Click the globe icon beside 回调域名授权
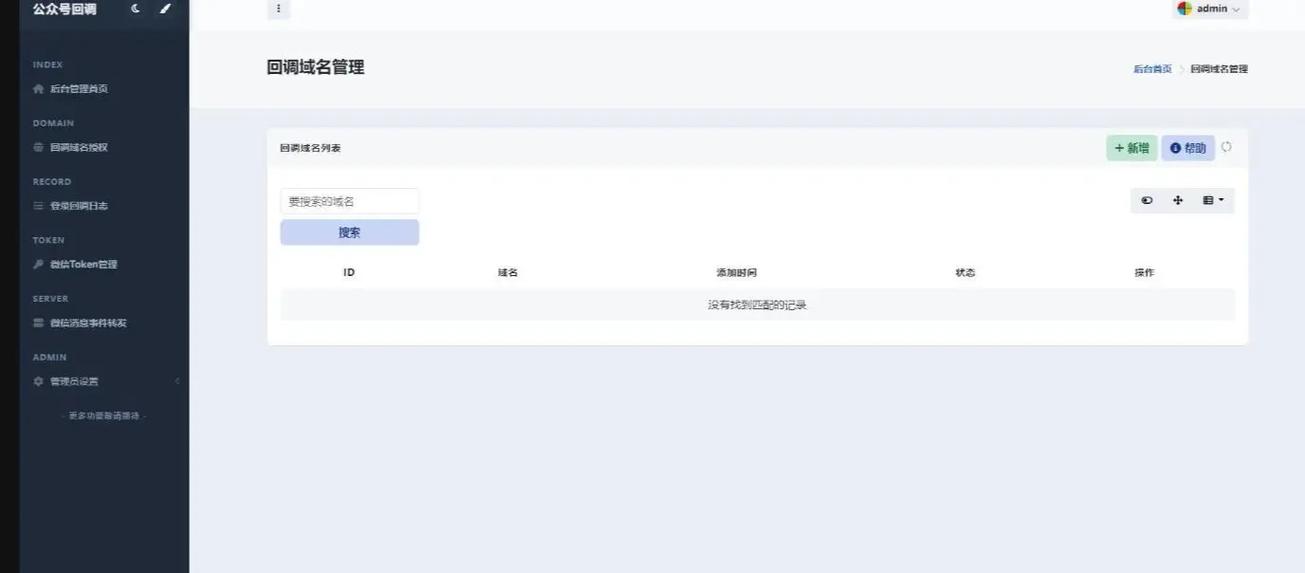Viewport: 1305px width, 573px height. coord(38,147)
